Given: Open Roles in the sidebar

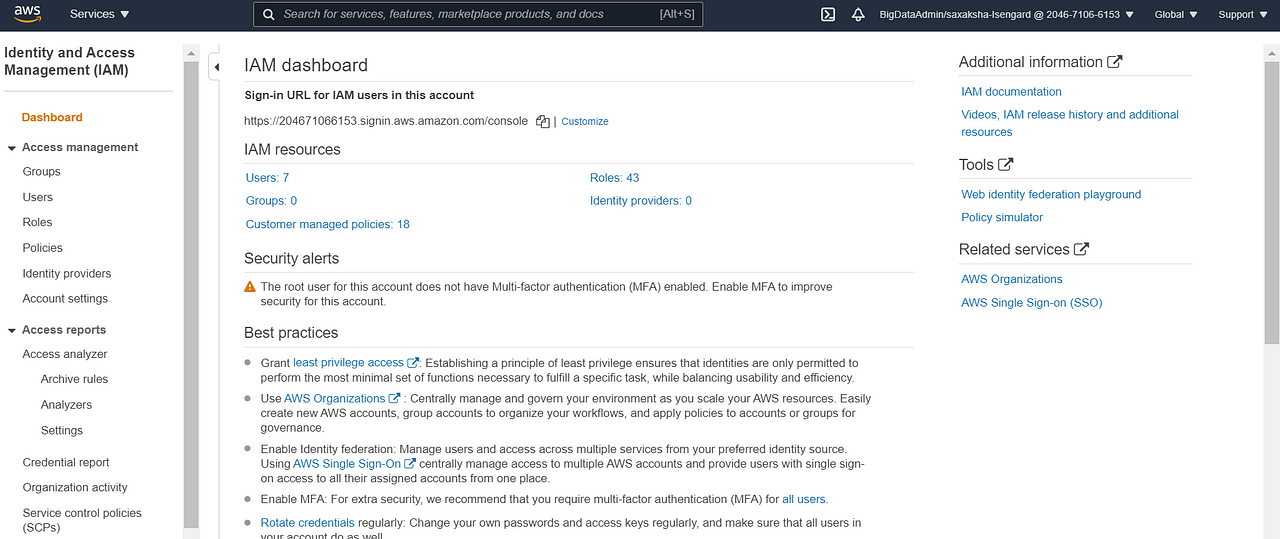Looking at the screenshot, I should pyautogui.click(x=37, y=222).
